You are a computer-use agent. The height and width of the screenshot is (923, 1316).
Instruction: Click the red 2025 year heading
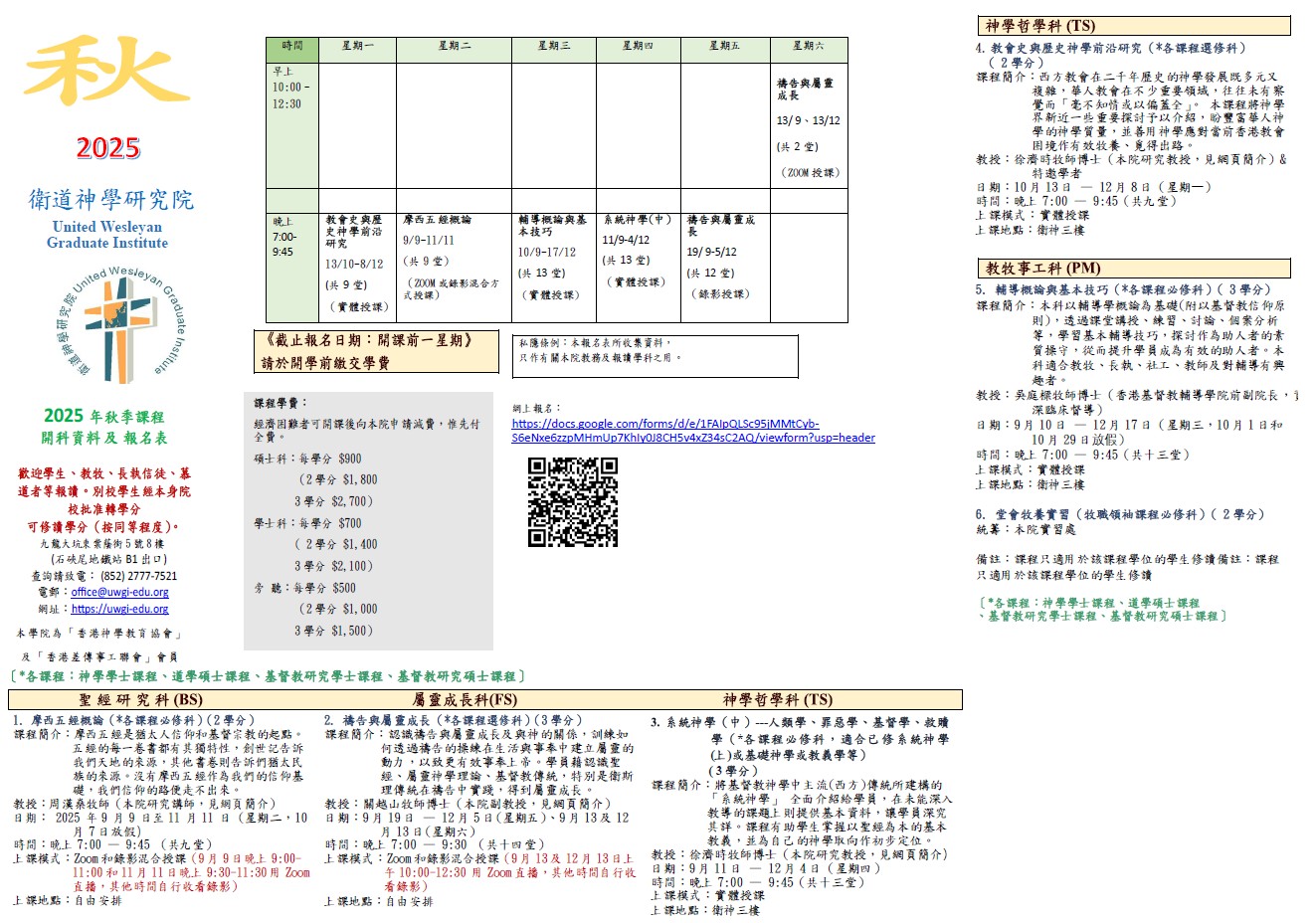pos(108,148)
